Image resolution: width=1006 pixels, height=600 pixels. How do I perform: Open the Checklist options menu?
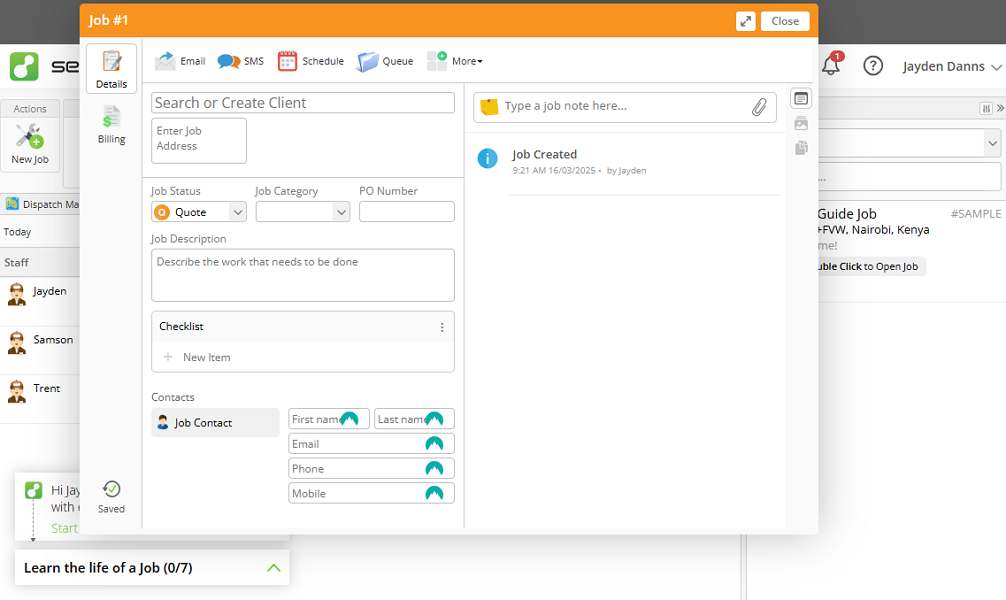pyautogui.click(x=442, y=327)
